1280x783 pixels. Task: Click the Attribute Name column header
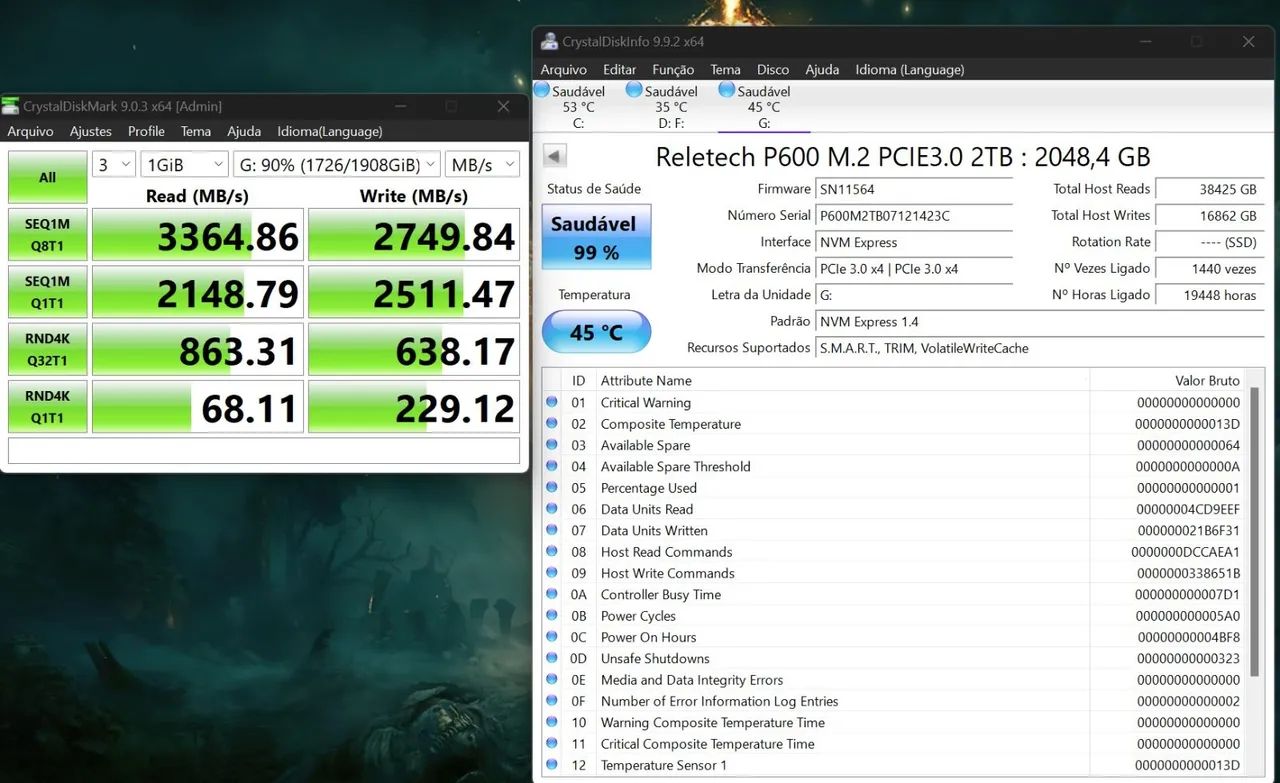coord(842,380)
